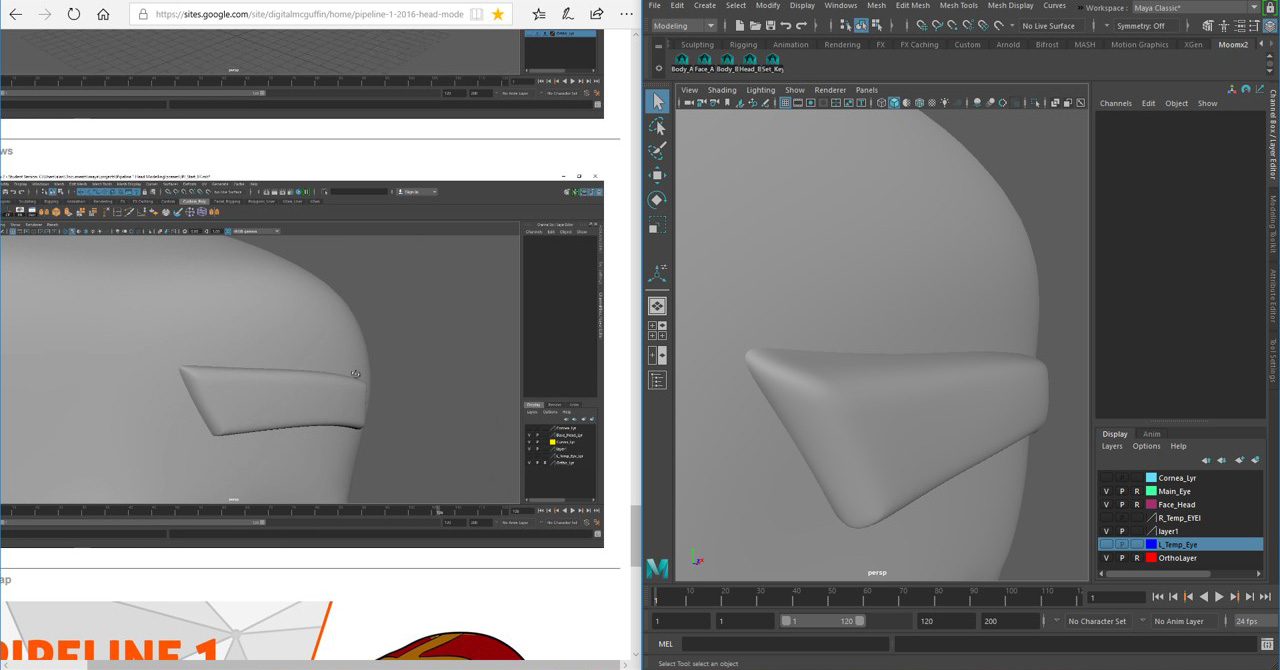This screenshot has height=670, width=1280.
Task: Open the 24 fps frame rate dropdown
Action: click(1254, 621)
